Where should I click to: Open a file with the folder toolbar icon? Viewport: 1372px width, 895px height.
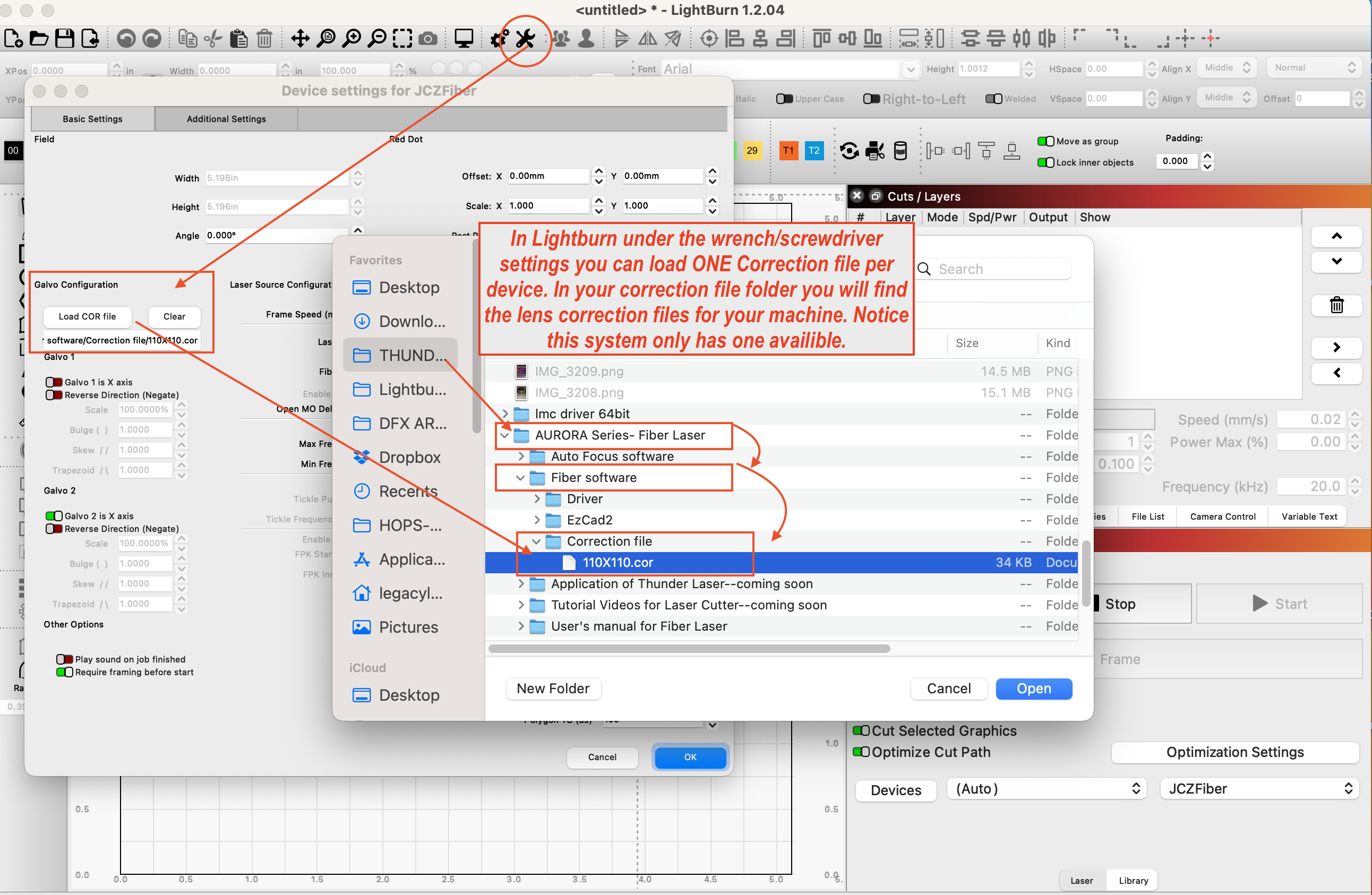39,39
